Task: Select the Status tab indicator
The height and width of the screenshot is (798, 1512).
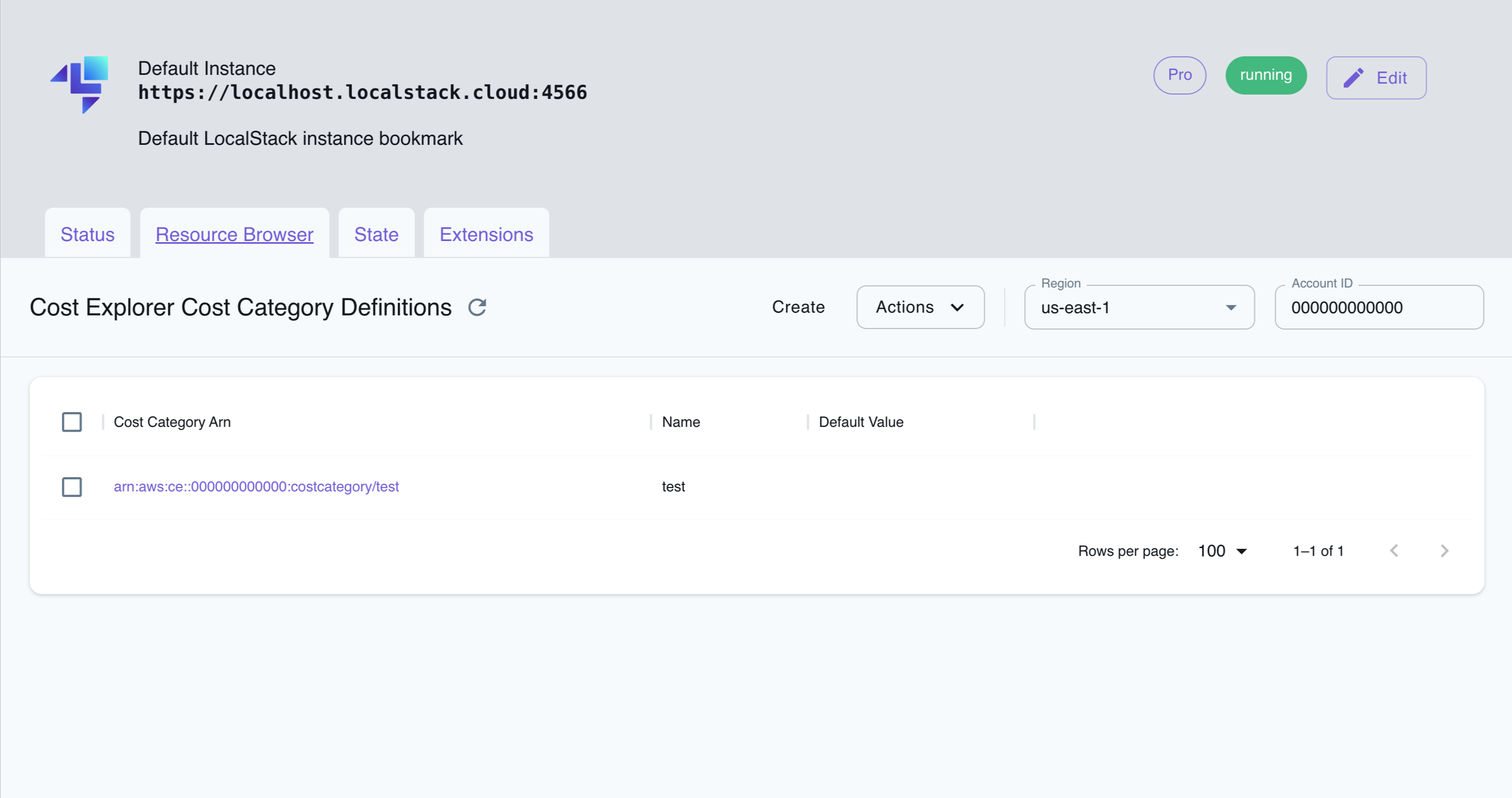Action: click(x=87, y=234)
